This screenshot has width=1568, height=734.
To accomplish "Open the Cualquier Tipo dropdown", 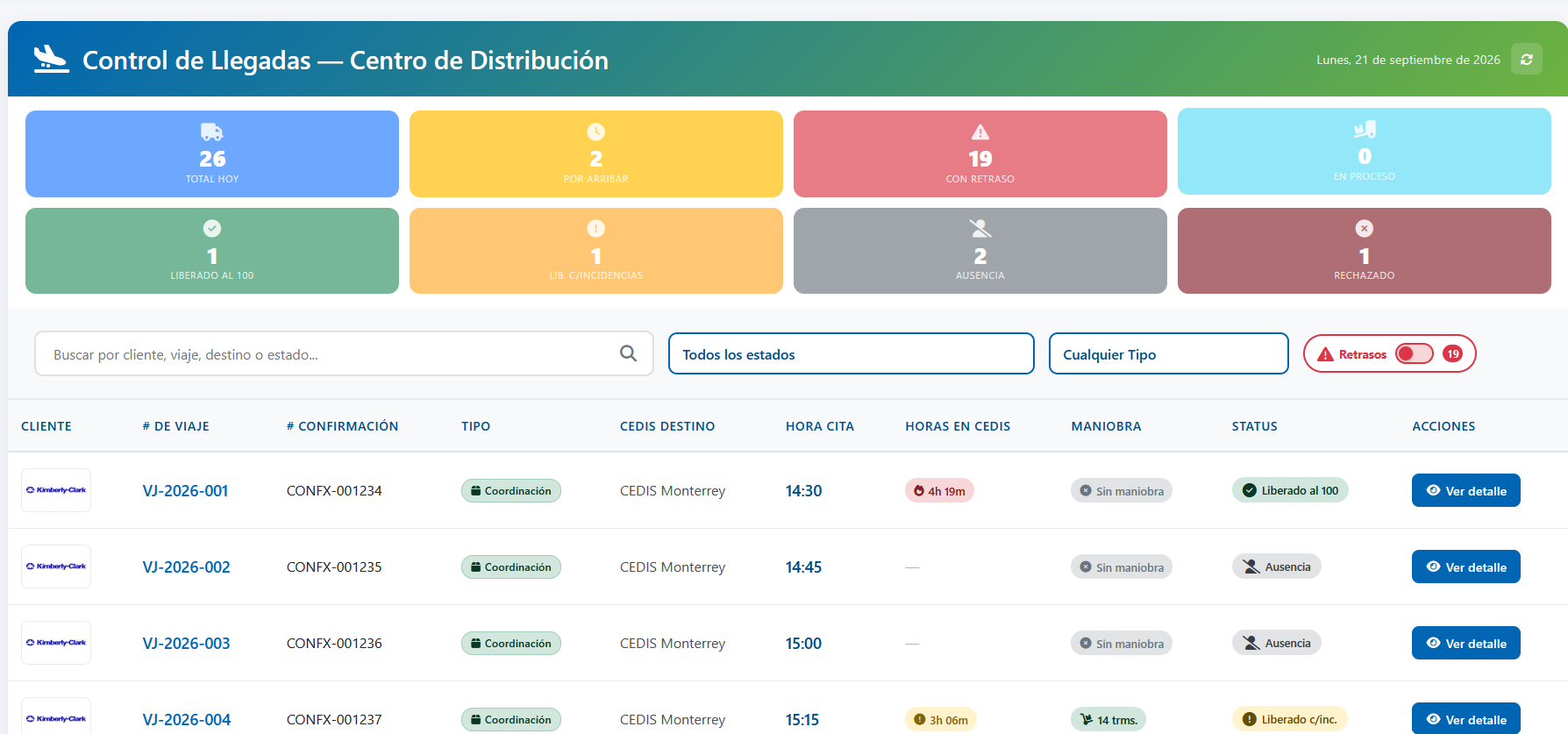I will pos(1169,353).
